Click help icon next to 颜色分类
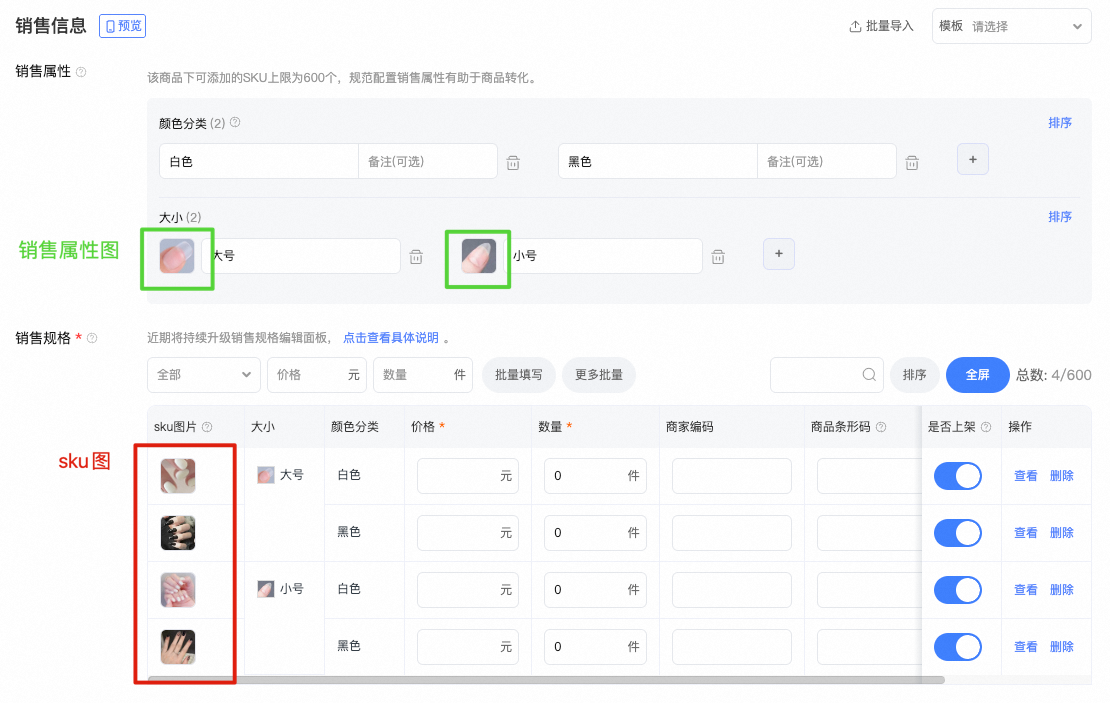The image size is (1110, 703). click(x=235, y=122)
